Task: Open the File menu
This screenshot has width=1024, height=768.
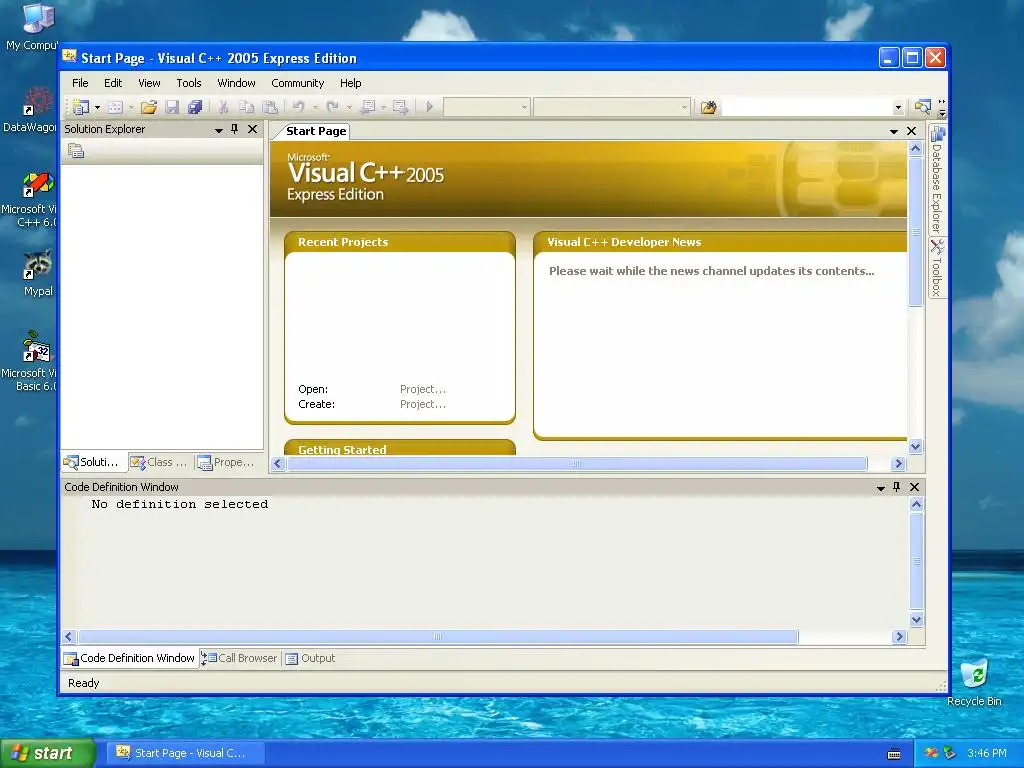Action: tap(80, 83)
